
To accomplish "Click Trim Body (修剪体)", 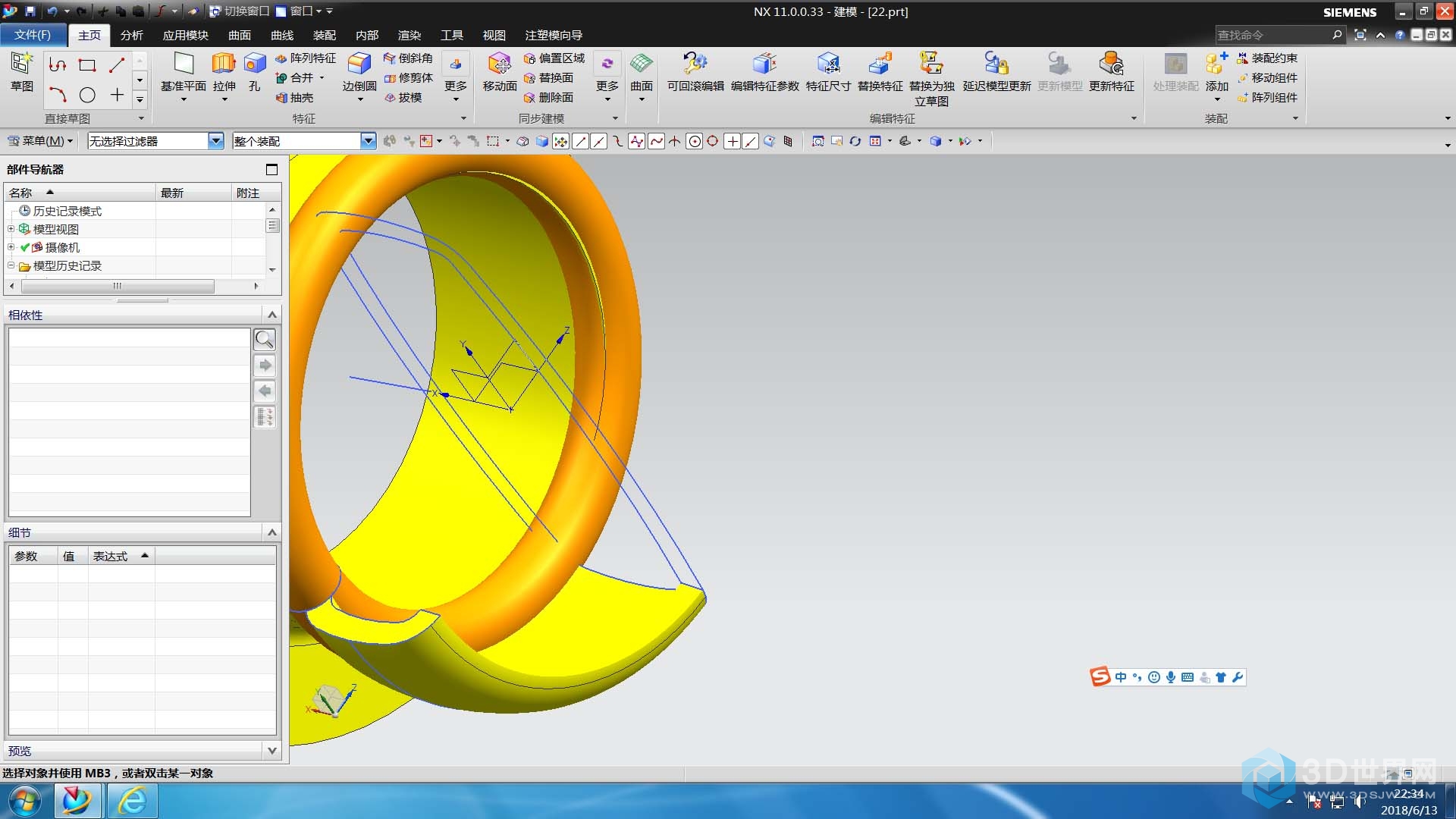I will 408,78.
